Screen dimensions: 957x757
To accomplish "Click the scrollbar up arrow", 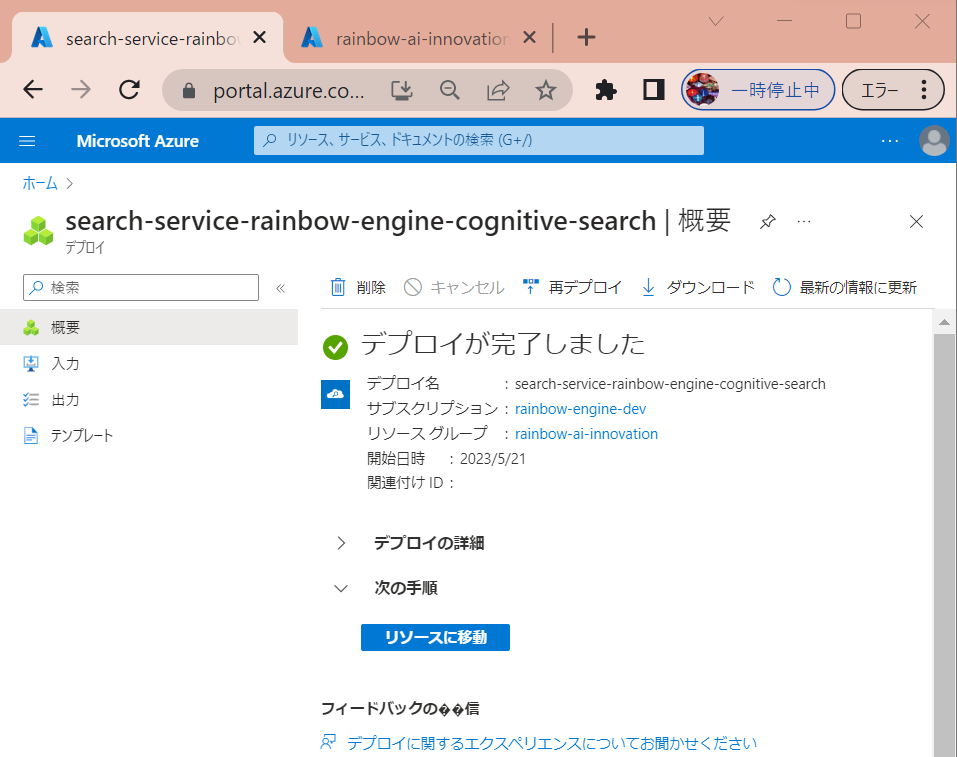I will click(x=944, y=322).
